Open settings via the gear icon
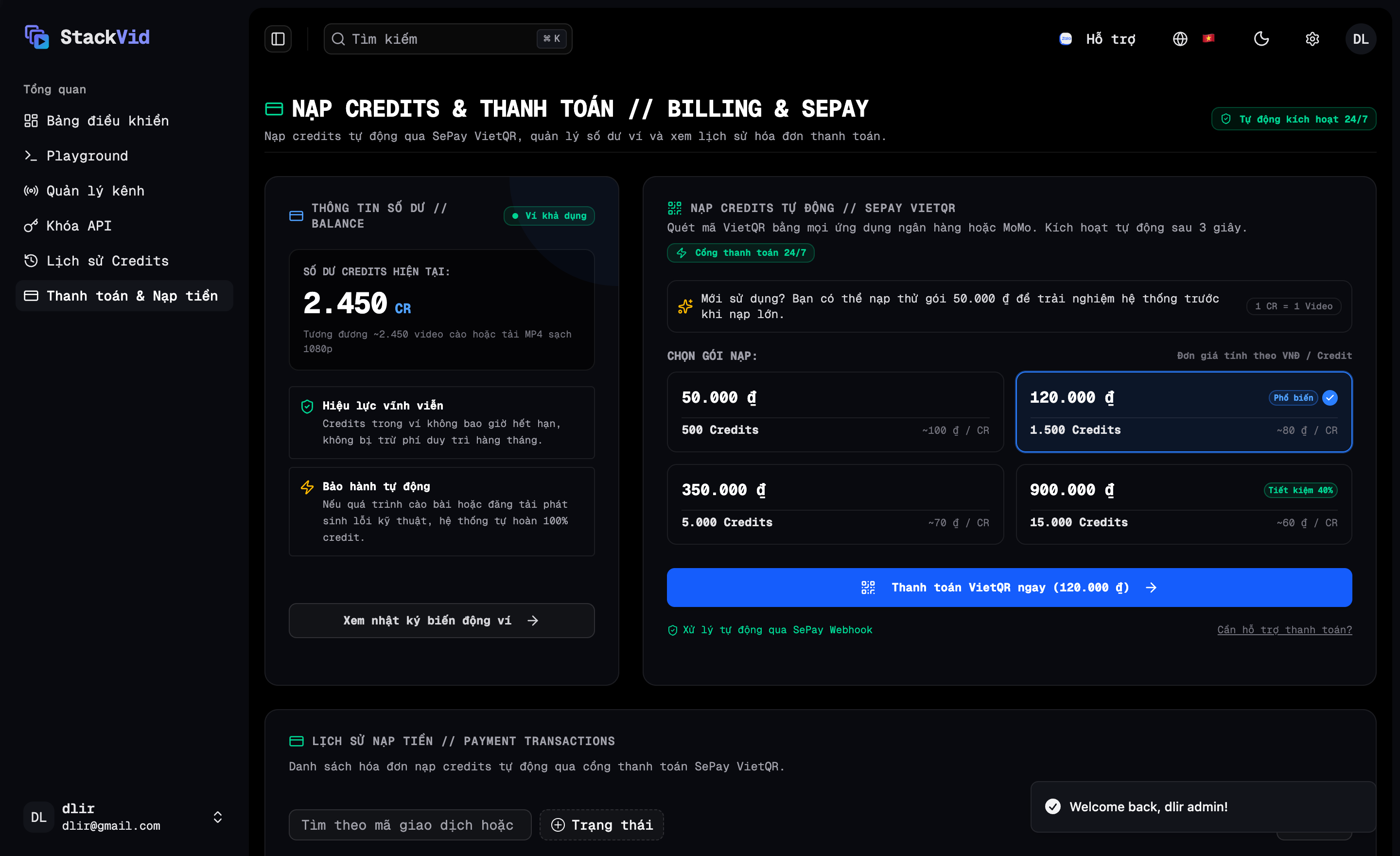 (x=1312, y=38)
